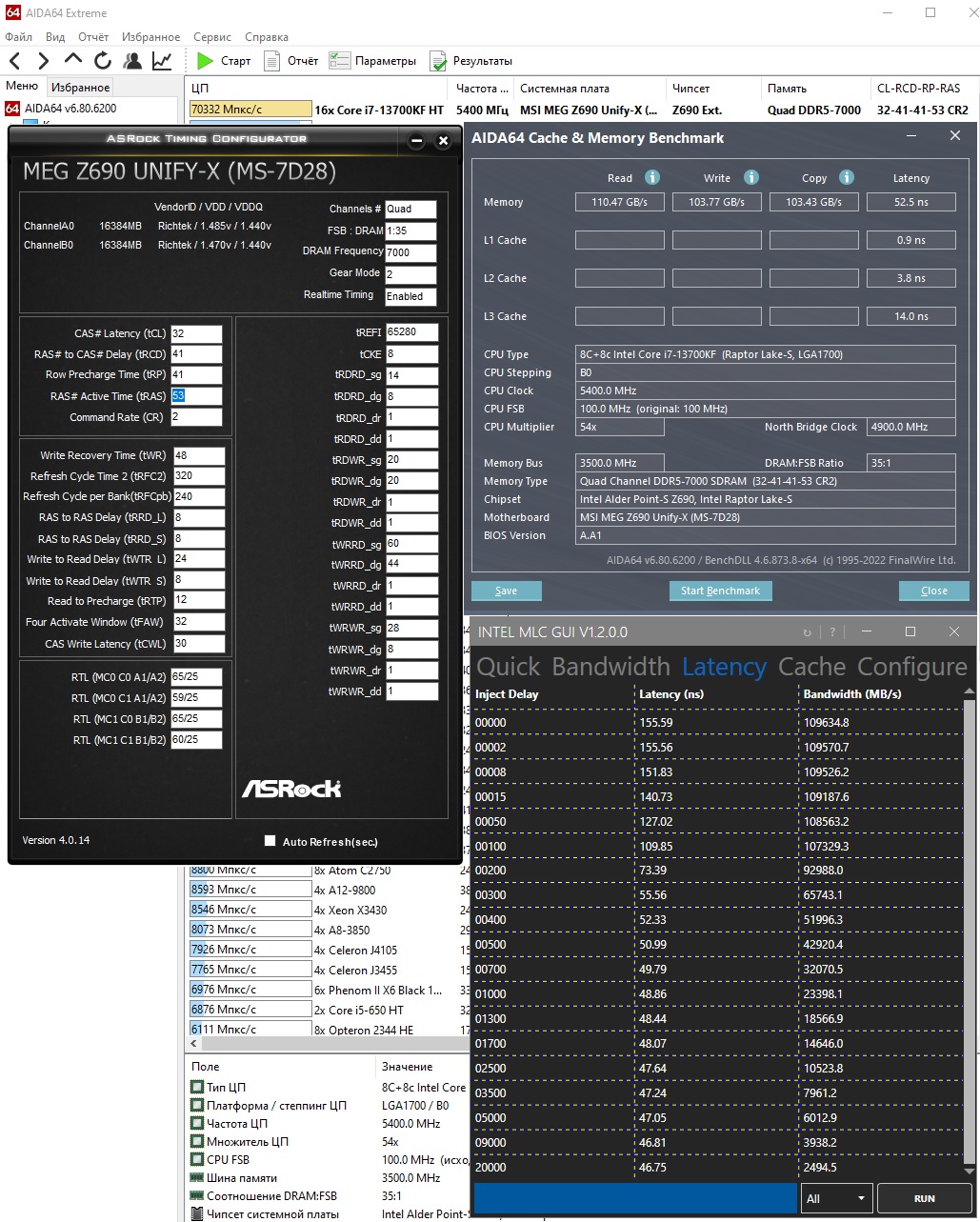
Task: Click inject delay 00500 row in MLC
Action: point(719,945)
